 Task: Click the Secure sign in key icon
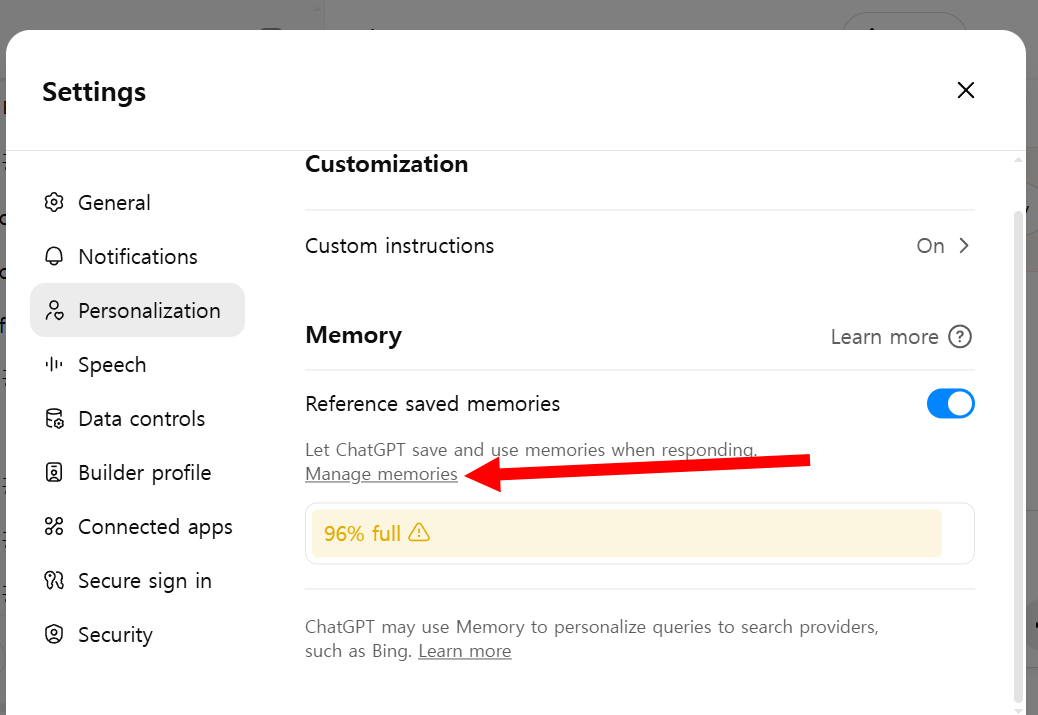[x=54, y=581]
